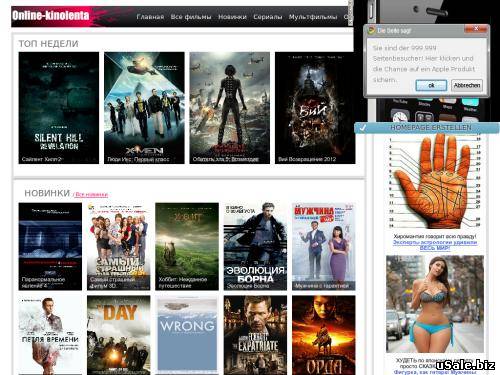The image size is (500, 375).
Task: Open the Все новинки link
Action: coord(91,194)
